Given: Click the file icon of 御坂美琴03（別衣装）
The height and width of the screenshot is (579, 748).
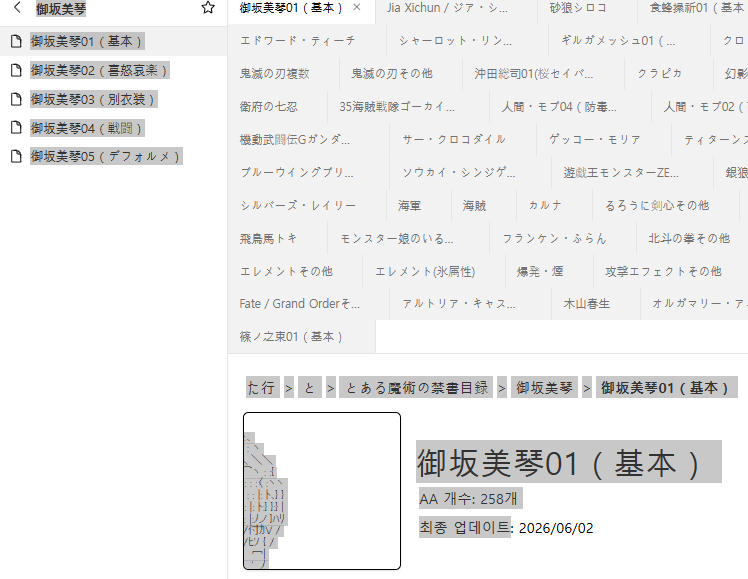Looking at the screenshot, I should click(16, 99).
